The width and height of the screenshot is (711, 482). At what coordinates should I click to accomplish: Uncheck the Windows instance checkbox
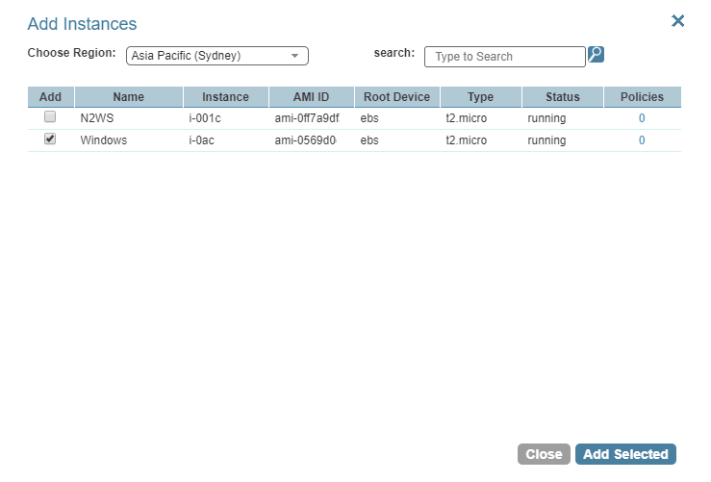pos(50,140)
